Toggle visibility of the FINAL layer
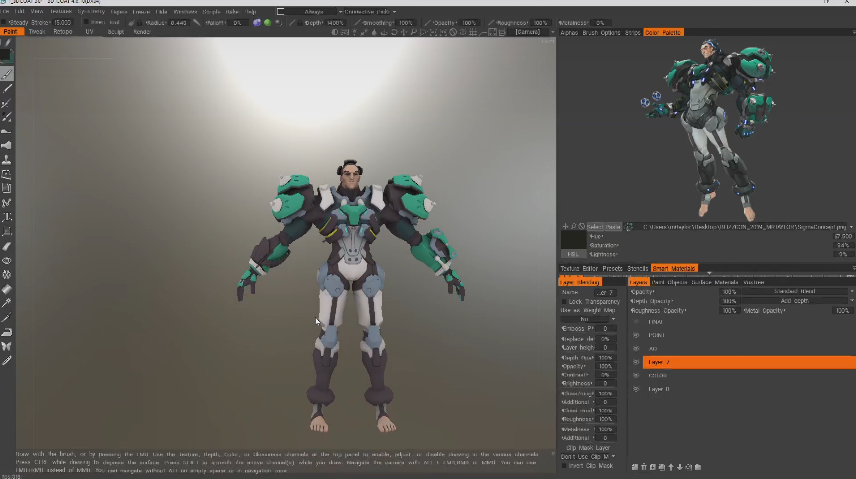Image resolution: width=856 pixels, height=479 pixels. (x=636, y=322)
